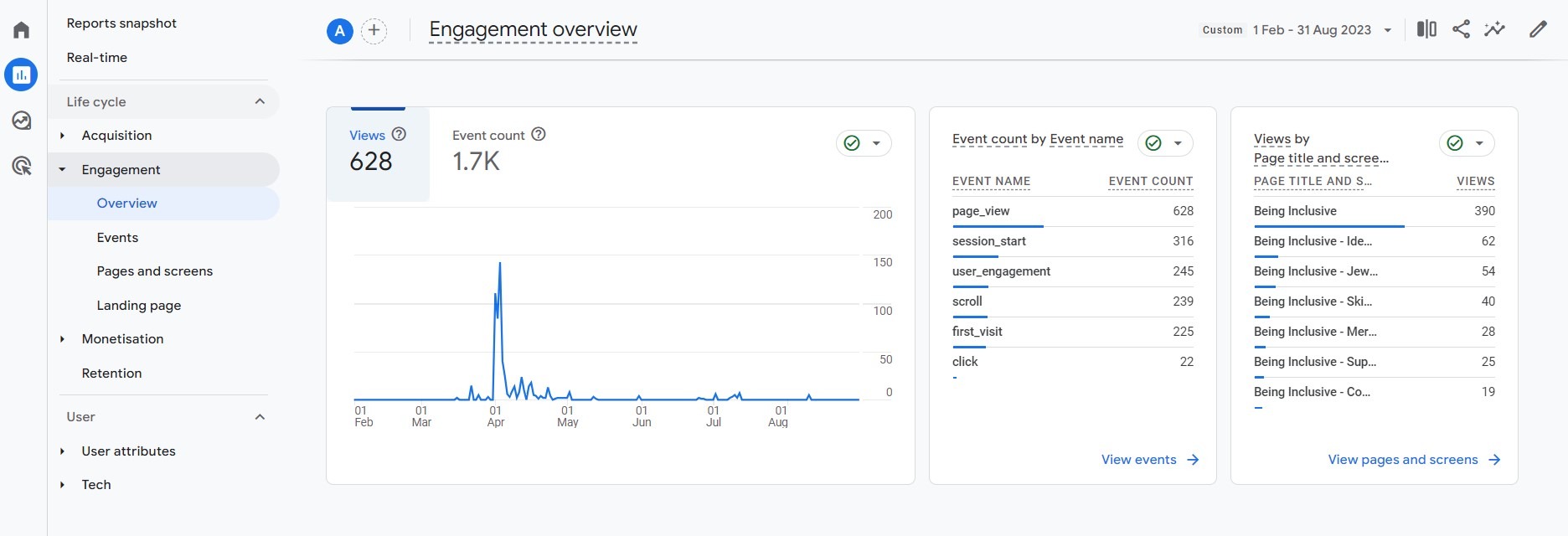Viewport: 1568px width, 536px height.
Task: Expand the Acquisition tree arrow
Action: 63,136
